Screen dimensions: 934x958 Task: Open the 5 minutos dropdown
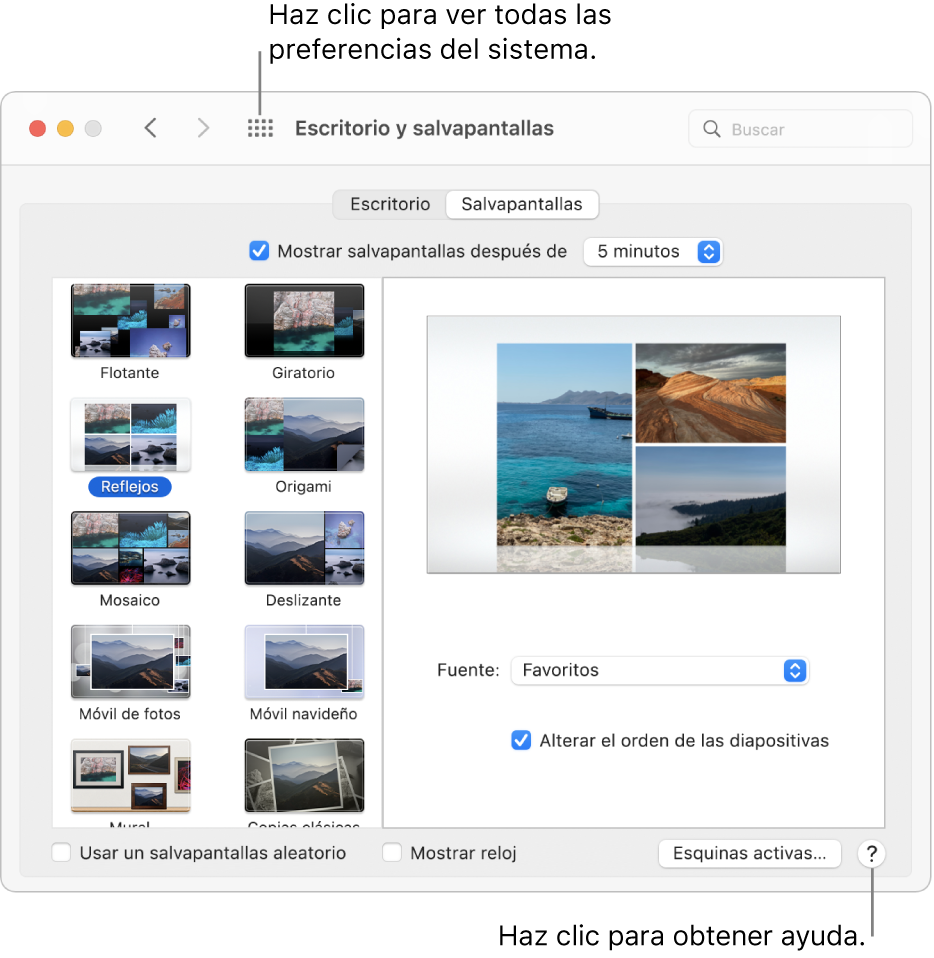click(x=653, y=251)
